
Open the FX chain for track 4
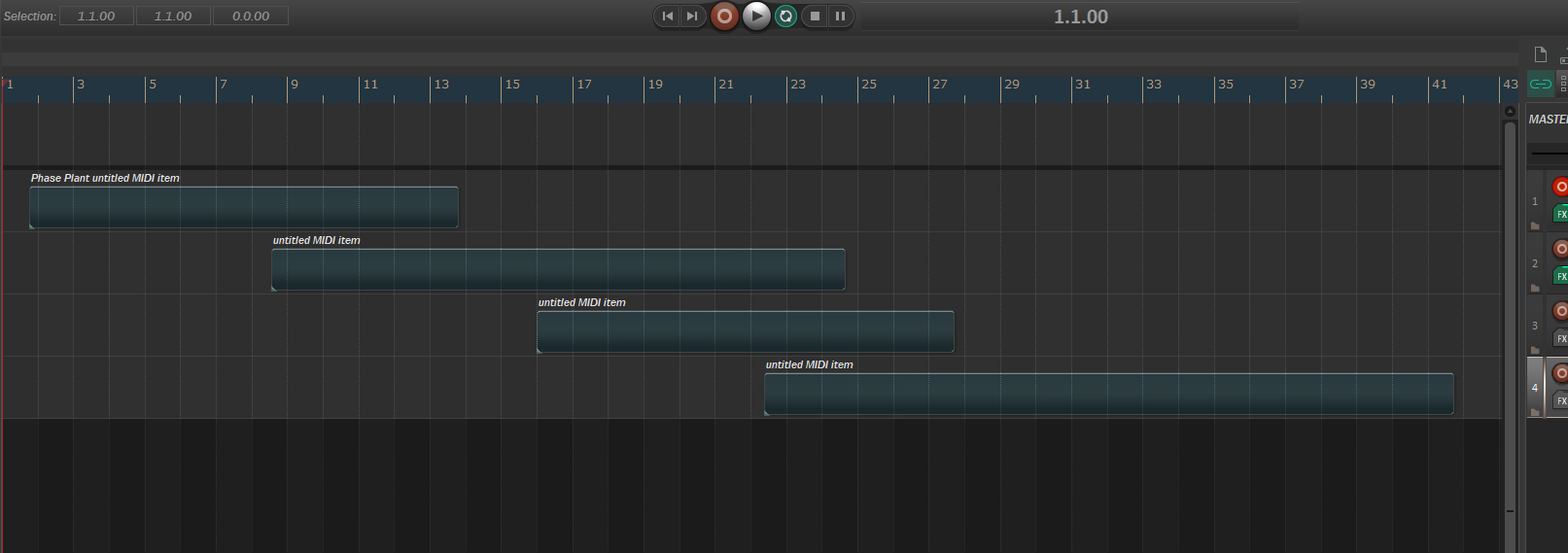pos(1561,400)
